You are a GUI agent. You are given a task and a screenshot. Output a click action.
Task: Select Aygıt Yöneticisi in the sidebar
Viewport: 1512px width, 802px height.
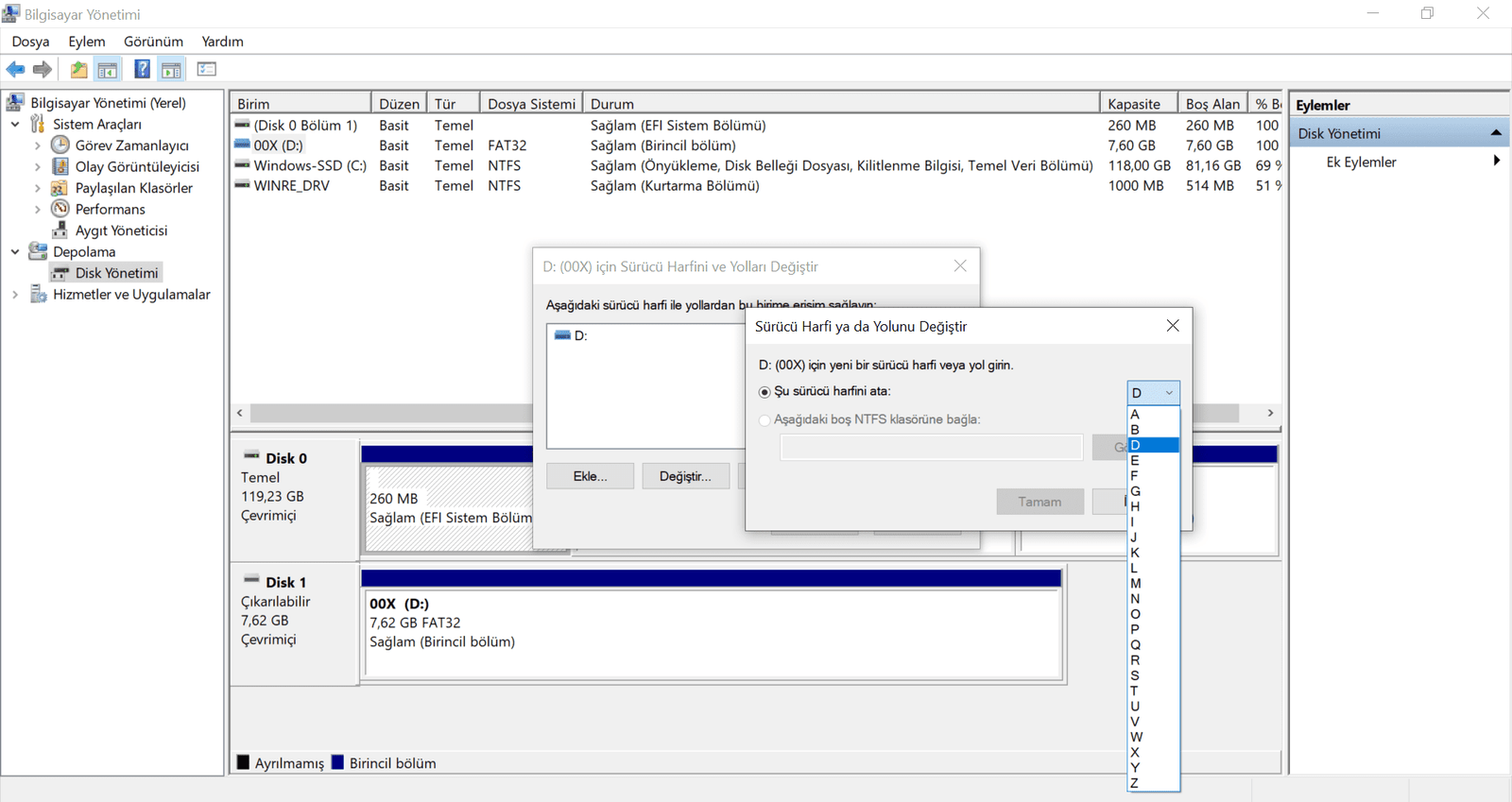(121, 230)
